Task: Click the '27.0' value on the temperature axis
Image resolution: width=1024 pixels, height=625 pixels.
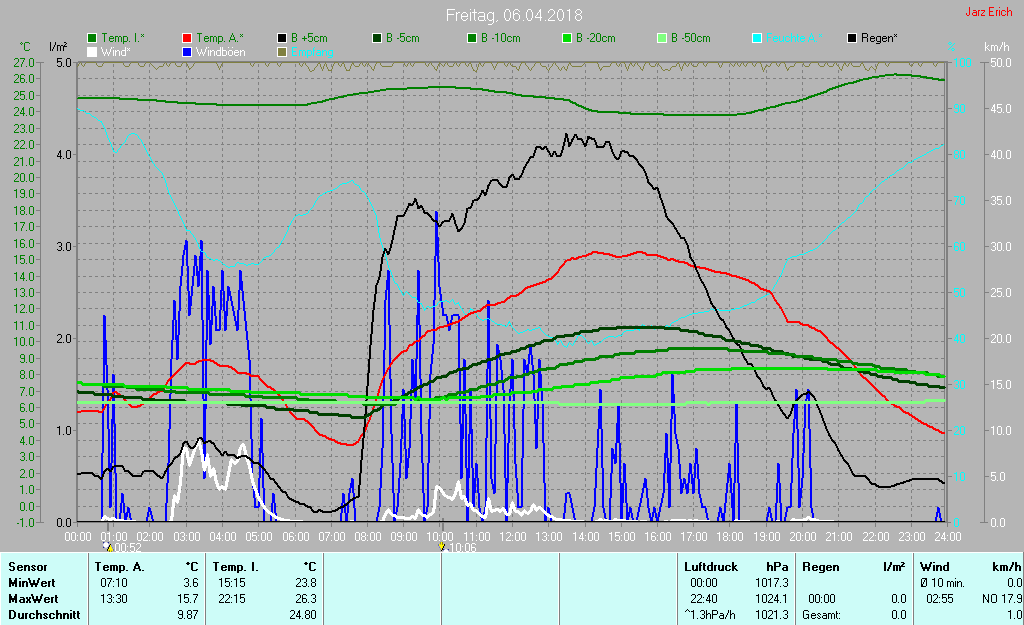Action: (x=24, y=63)
